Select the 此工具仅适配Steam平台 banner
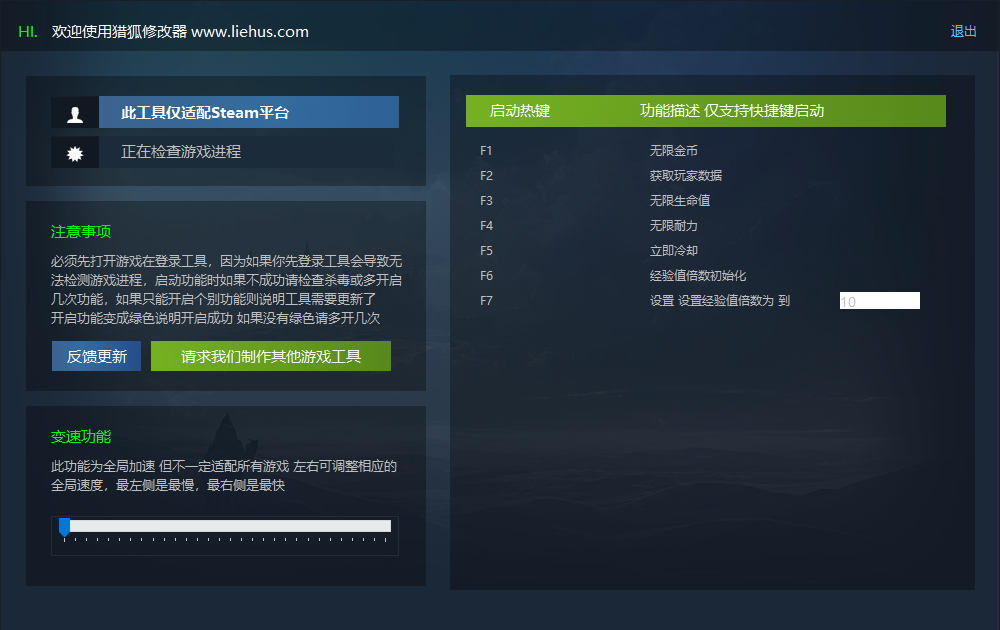Image resolution: width=1000 pixels, height=630 pixels. click(x=249, y=113)
